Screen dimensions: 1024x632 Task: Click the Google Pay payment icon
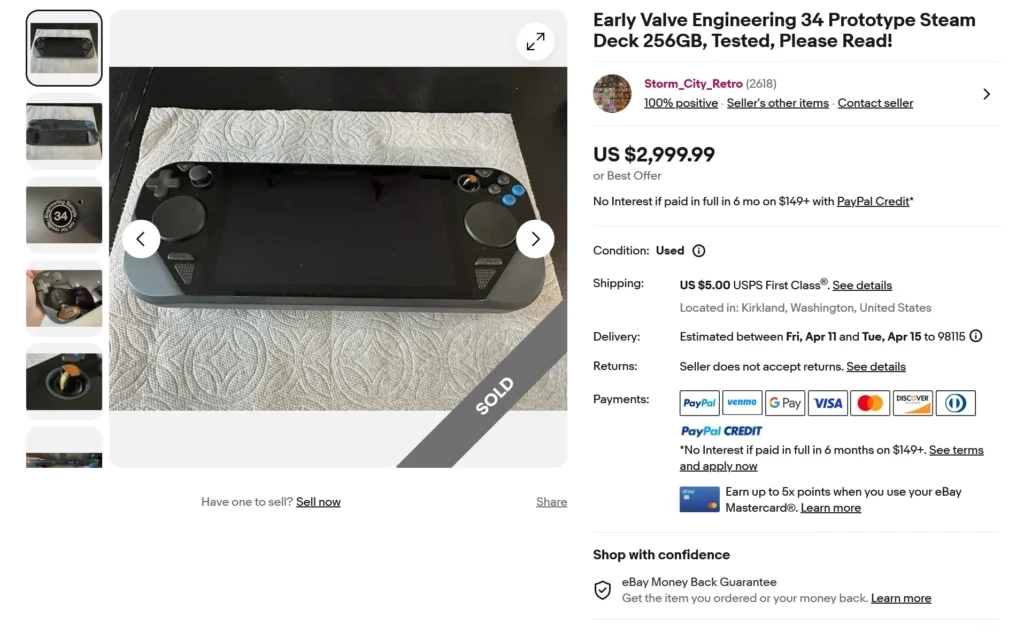[x=785, y=403]
